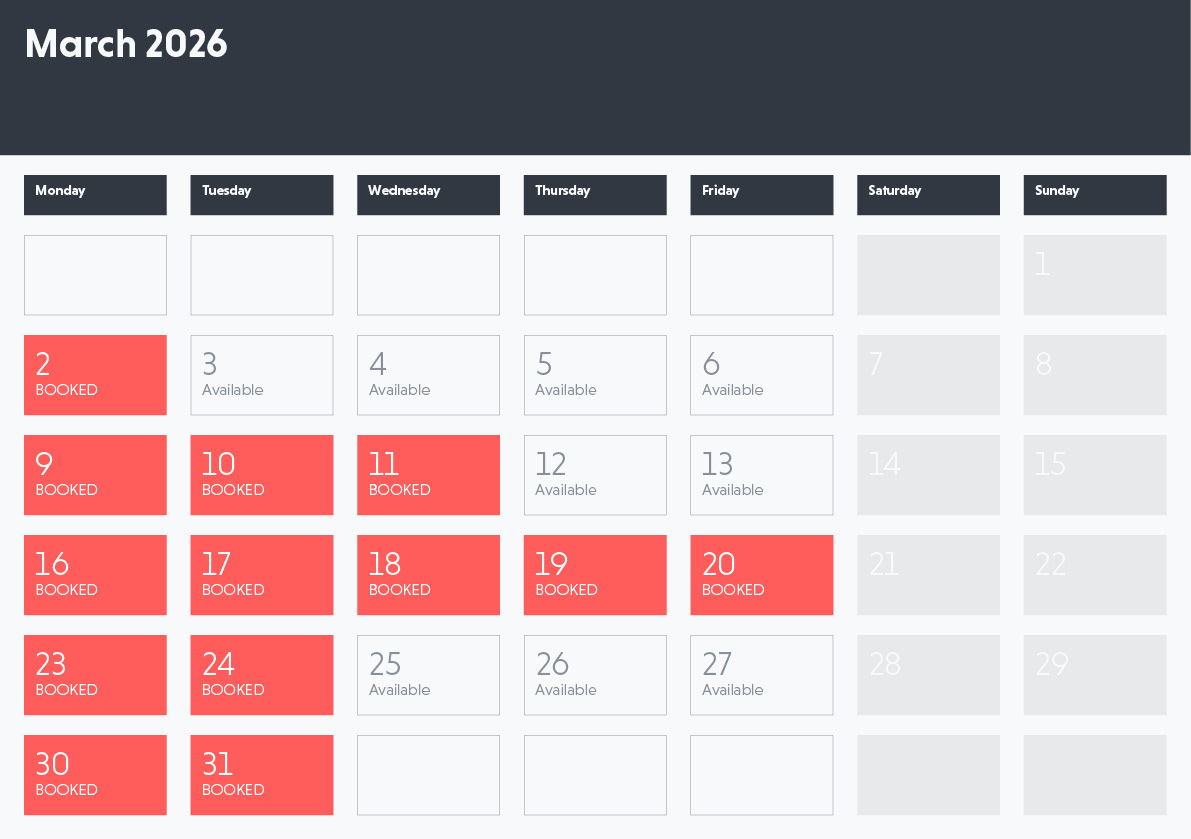Open booked Tuesday March 10
1191x839 pixels.
tap(261, 475)
